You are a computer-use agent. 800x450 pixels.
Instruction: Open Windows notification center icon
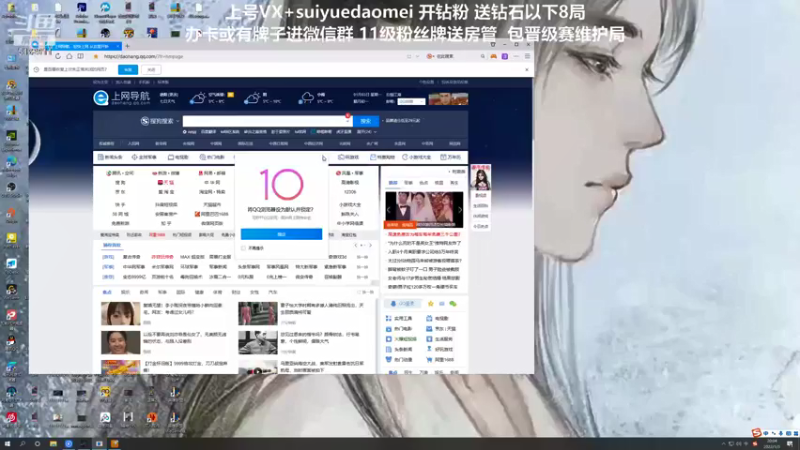(x=790, y=444)
